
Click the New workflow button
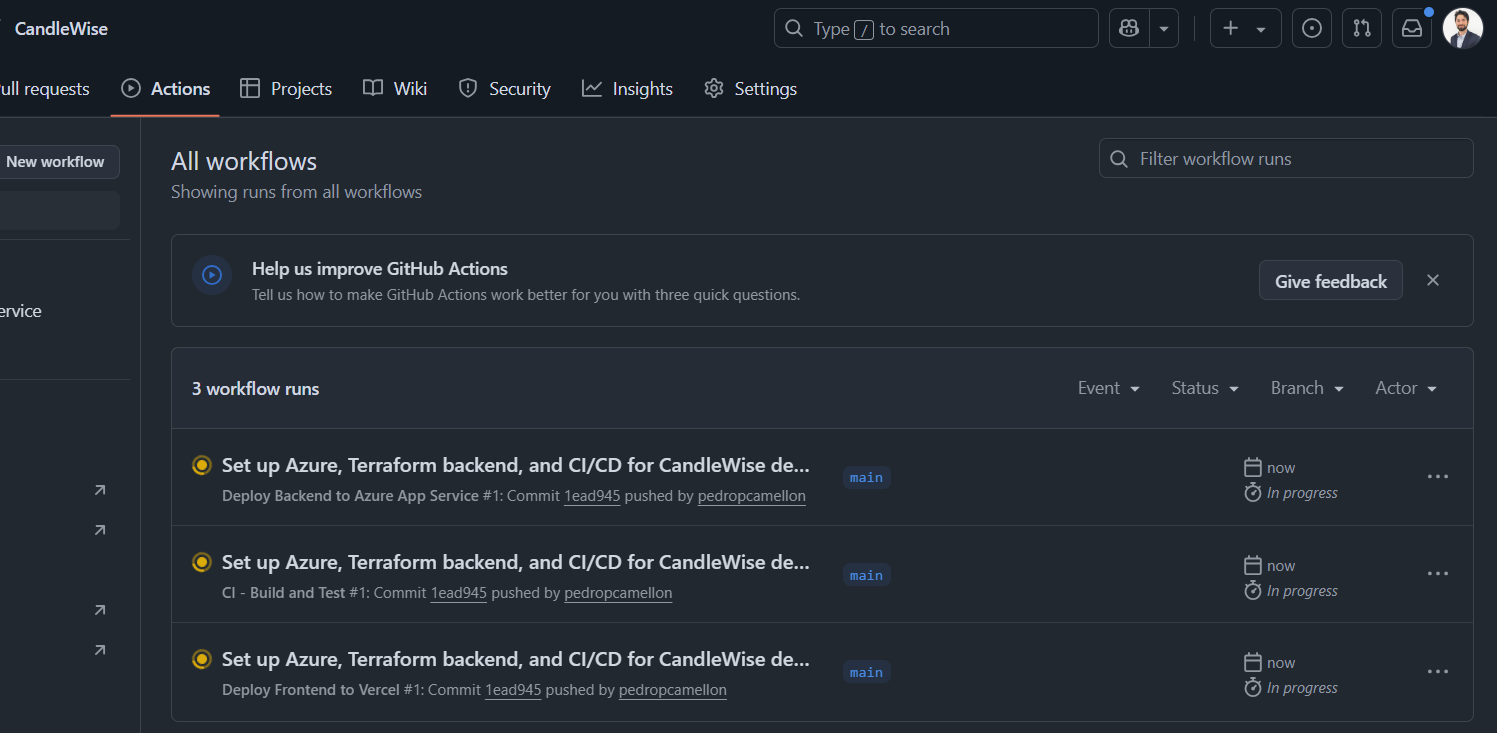55,161
